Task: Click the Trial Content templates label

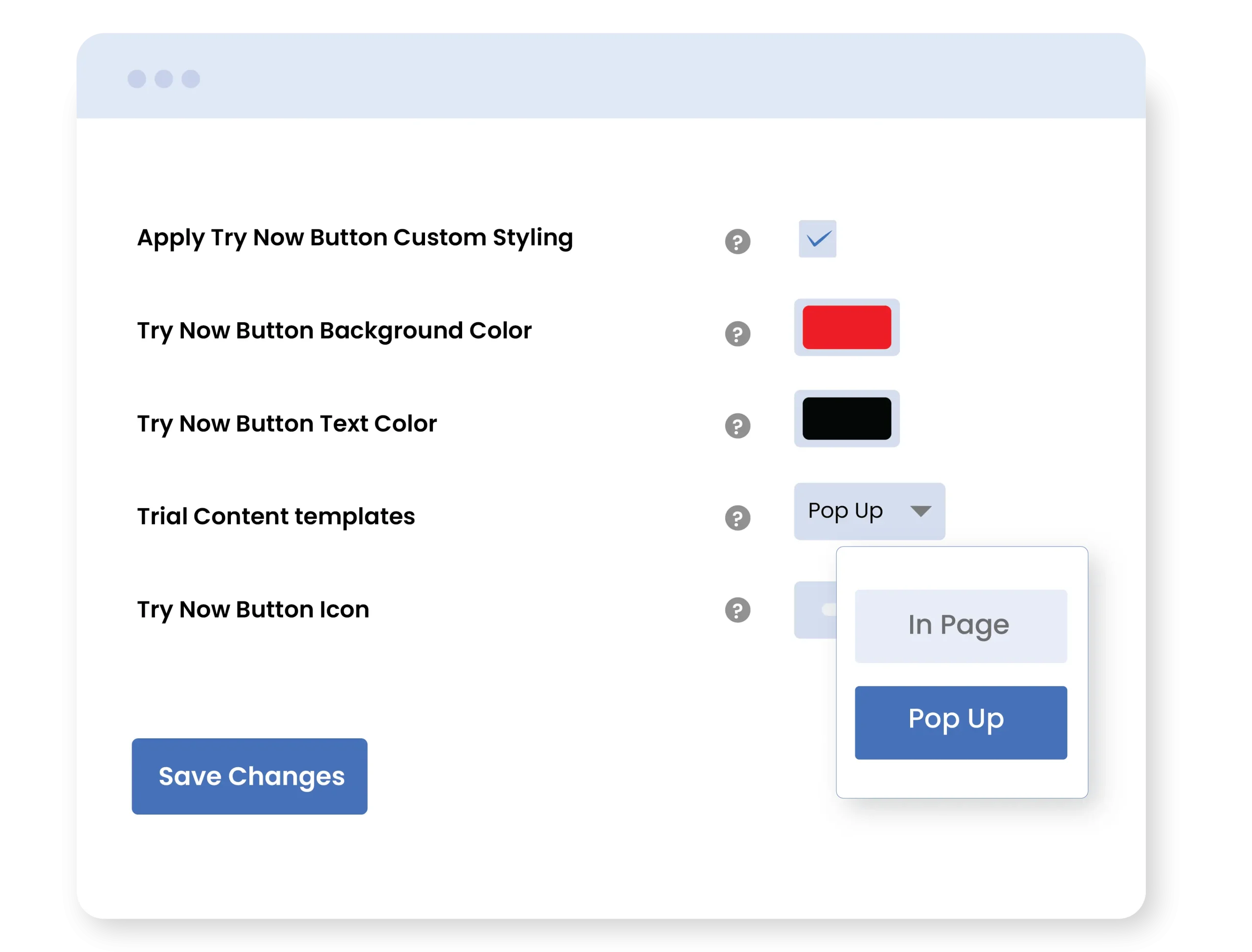Action: (x=276, y=516)
